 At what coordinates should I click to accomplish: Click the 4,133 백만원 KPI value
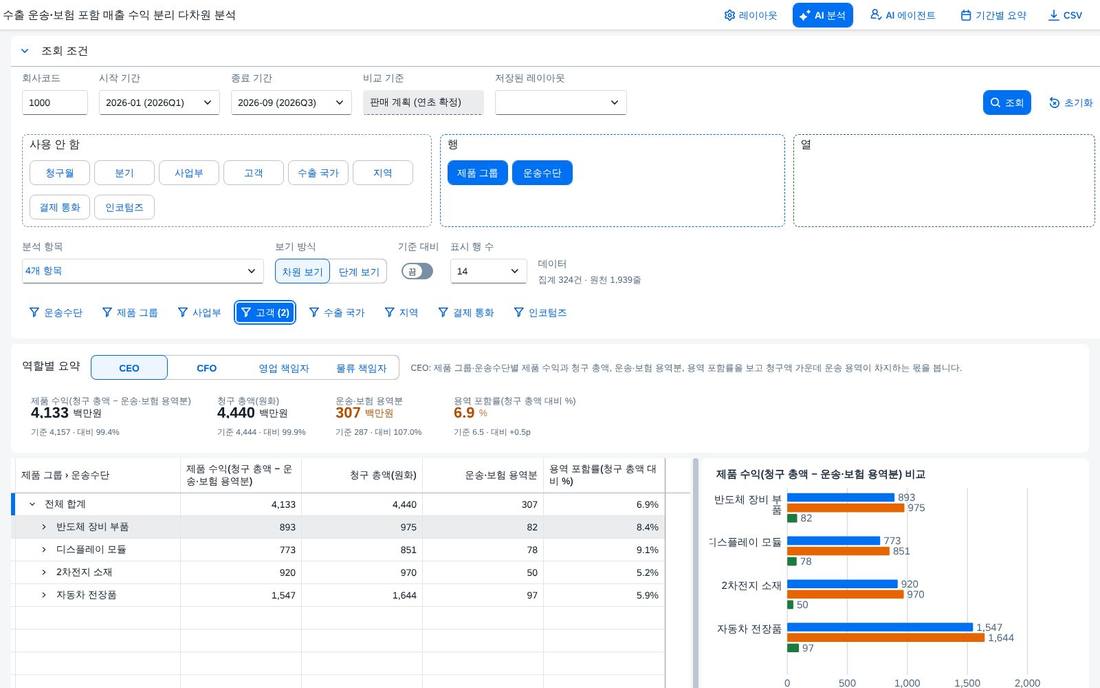[66, 413]
